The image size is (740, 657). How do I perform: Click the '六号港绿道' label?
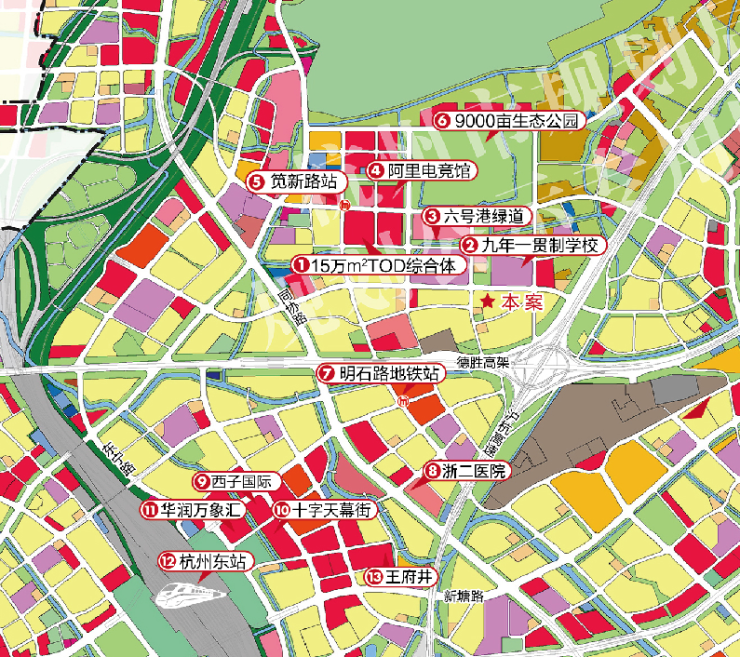tap(477, 217)
